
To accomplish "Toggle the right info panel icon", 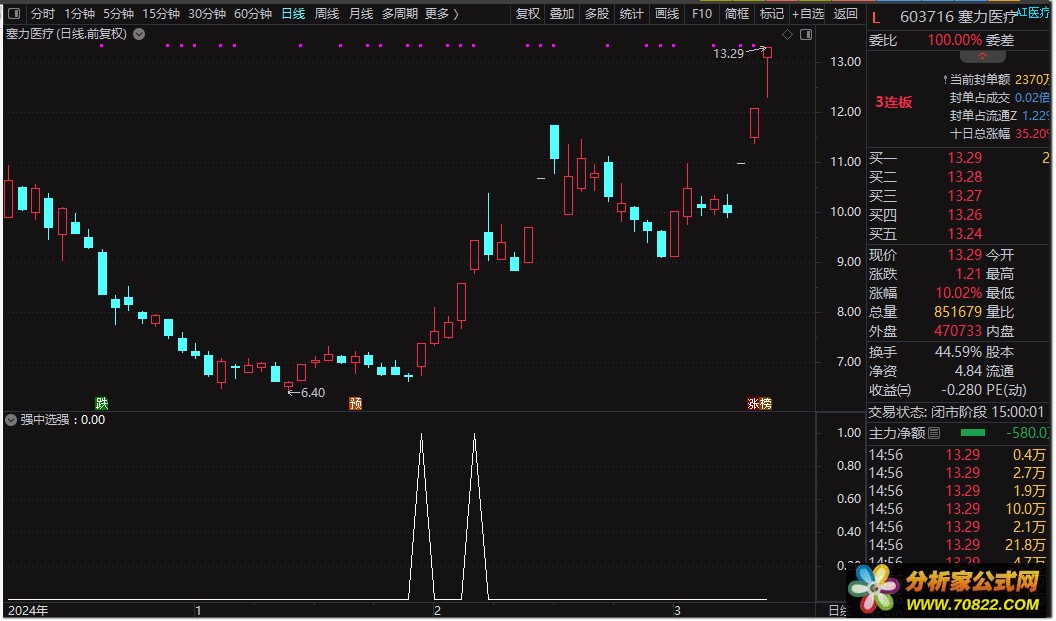I will coord(805,34).
